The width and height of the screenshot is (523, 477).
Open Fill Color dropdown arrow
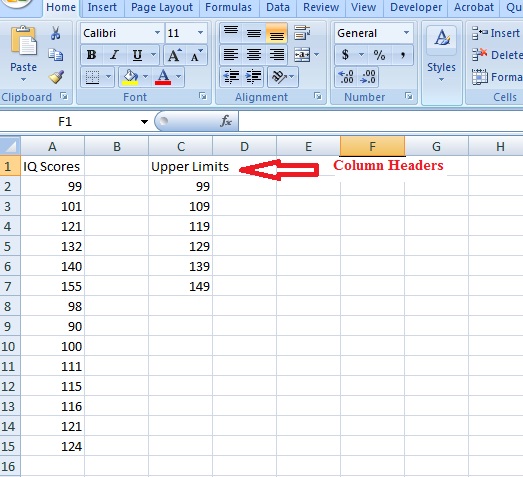point(145,77)
